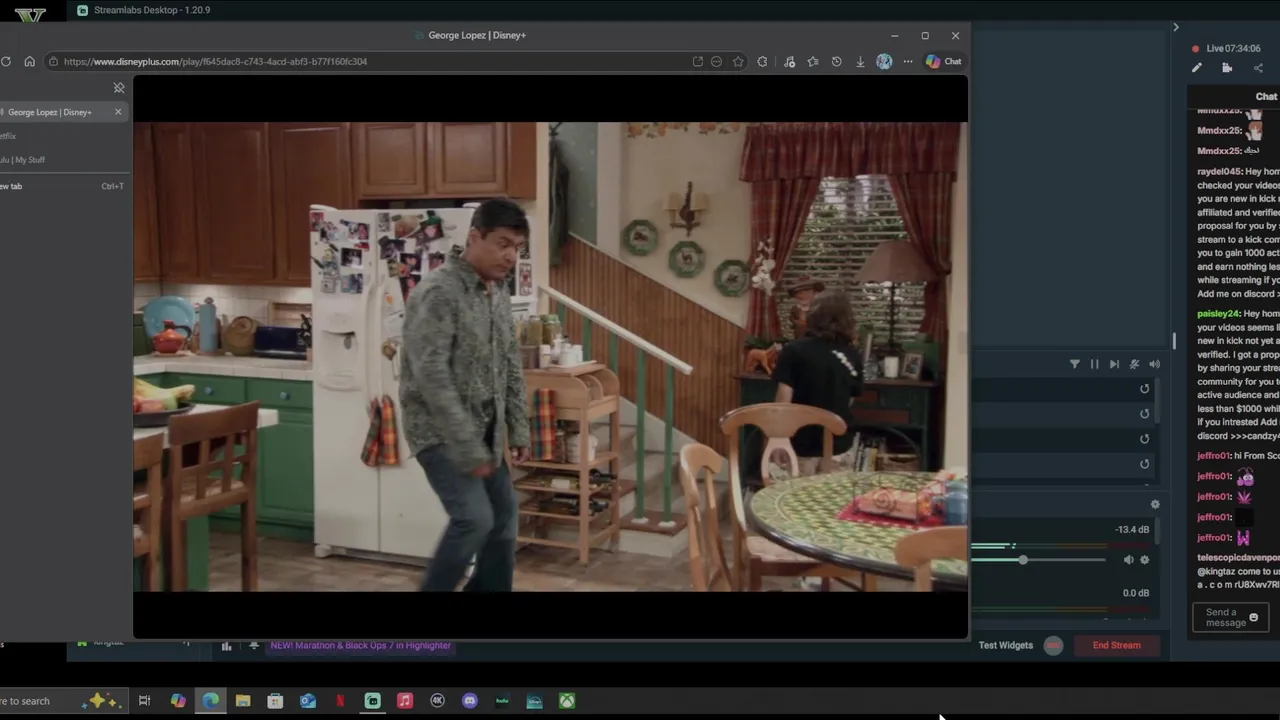Open browser settings and more menu
The width and height of the screenshot is (1280, 720).
(908, 61)
